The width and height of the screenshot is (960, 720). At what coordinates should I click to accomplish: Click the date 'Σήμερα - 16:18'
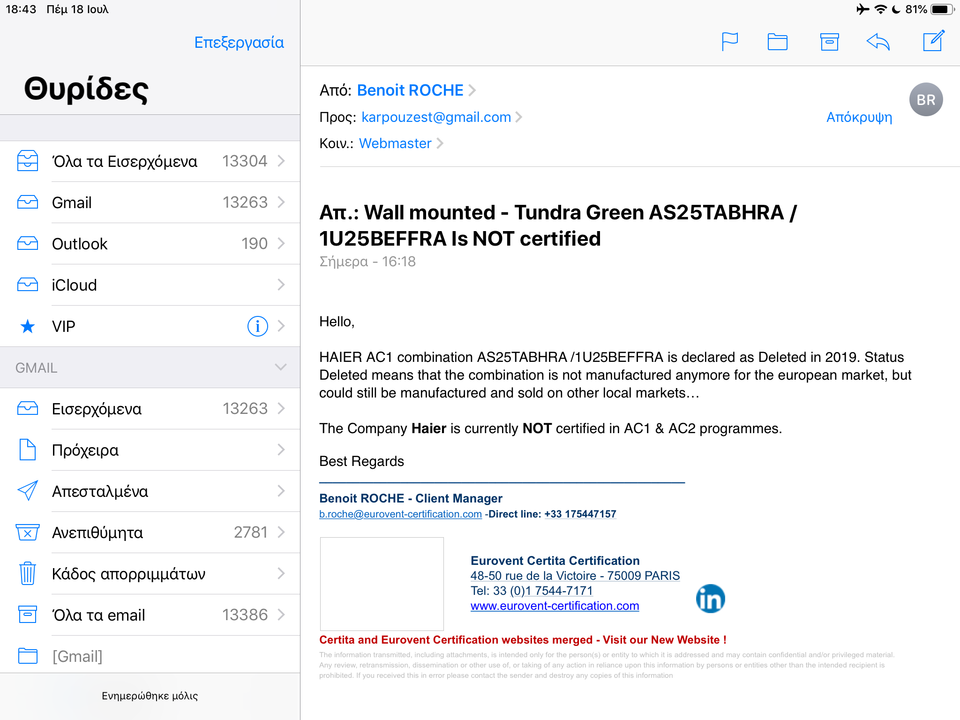367,261
